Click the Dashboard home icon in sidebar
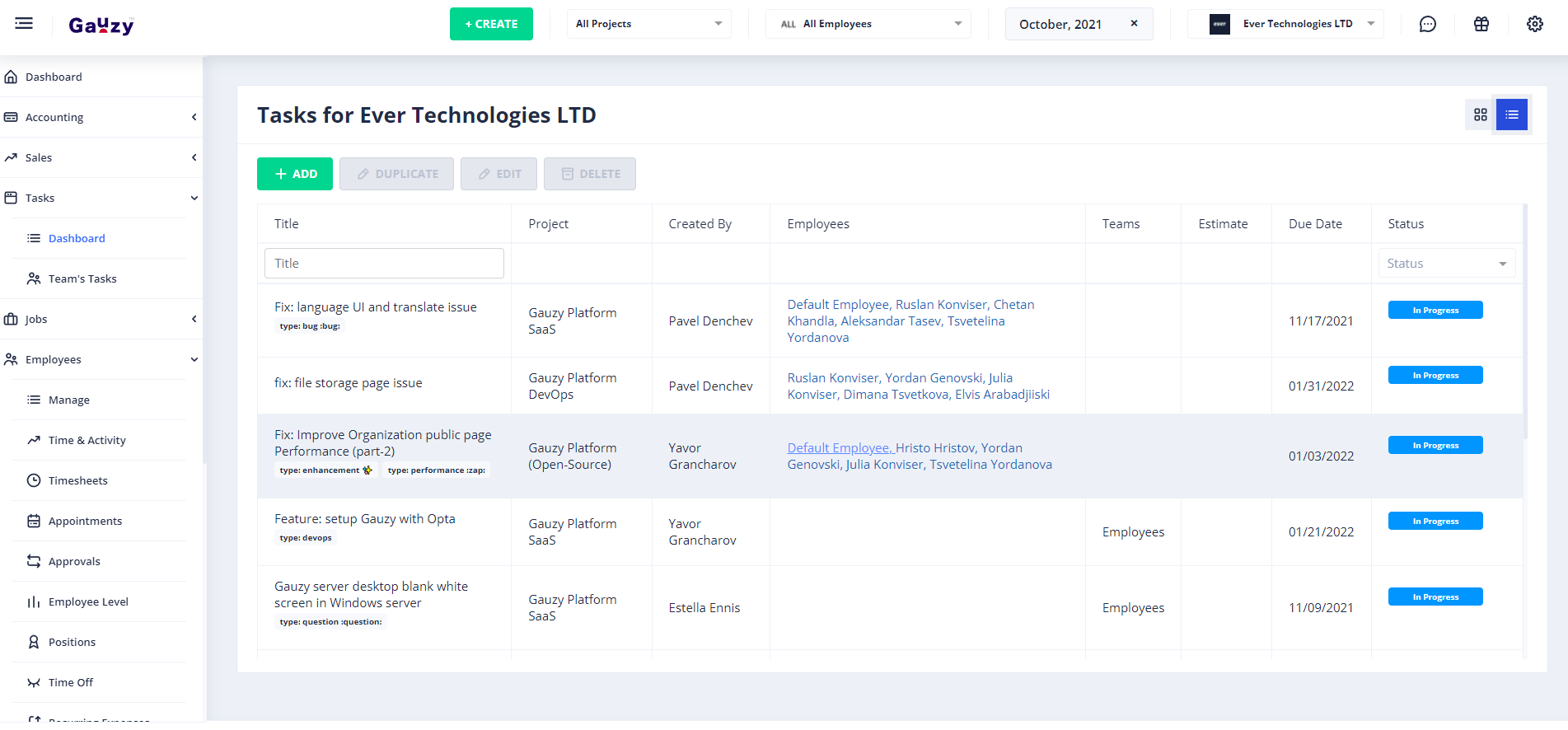 11,77
